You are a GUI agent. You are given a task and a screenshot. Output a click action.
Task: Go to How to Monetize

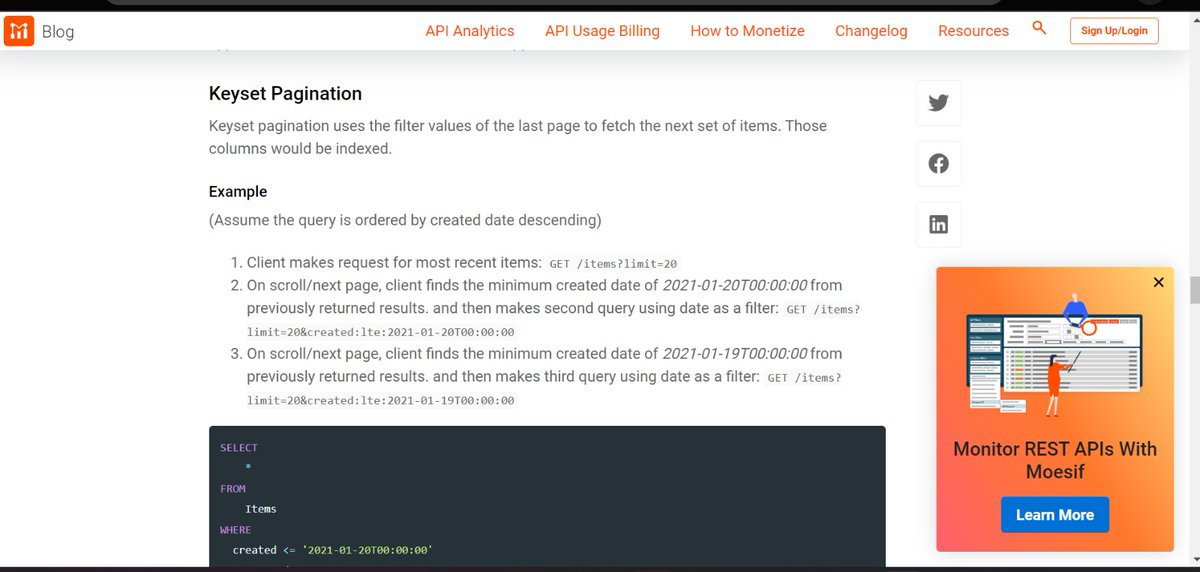(x=747, y=31)
